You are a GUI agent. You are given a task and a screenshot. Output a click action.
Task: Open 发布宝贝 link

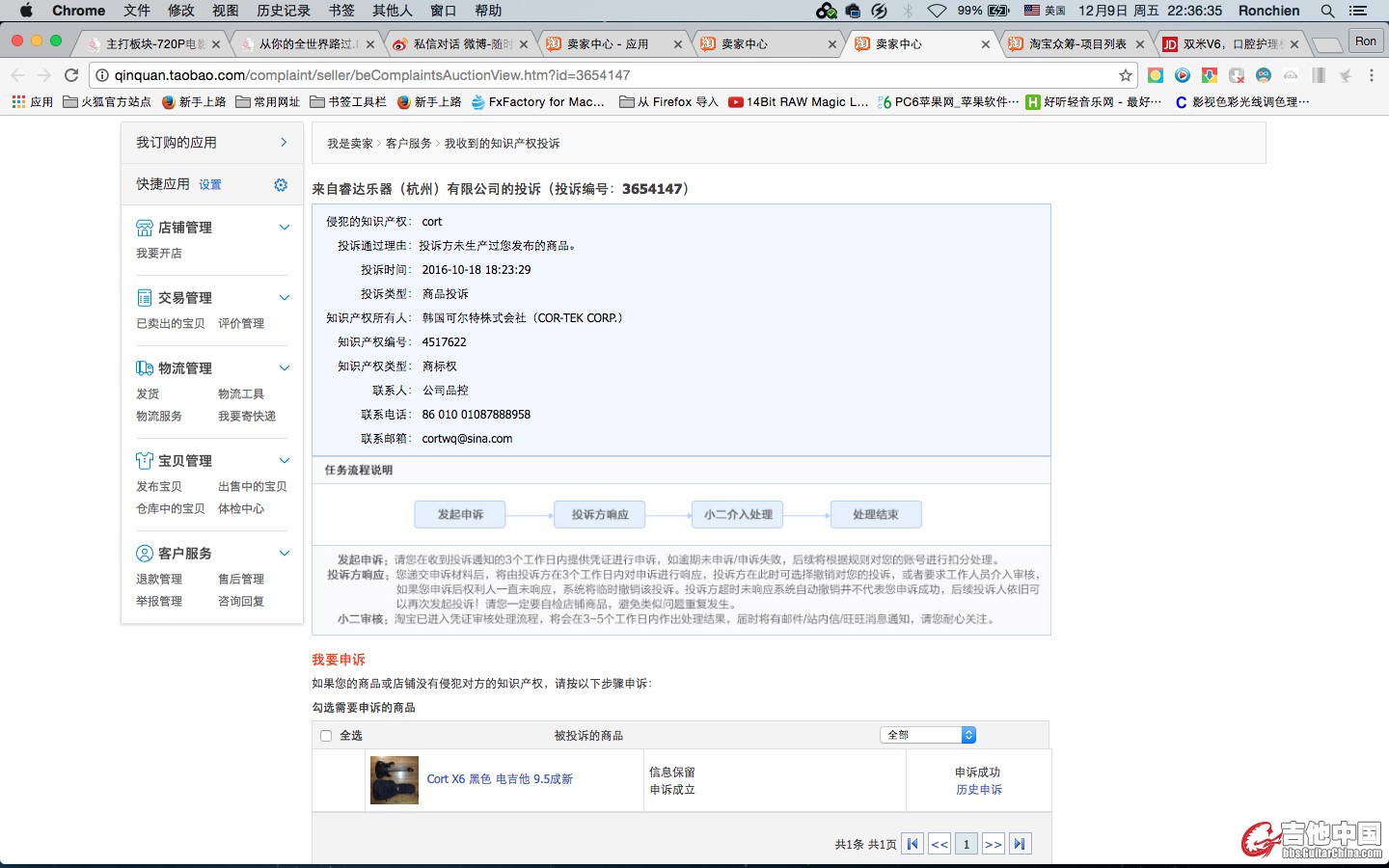coord(159,487)
